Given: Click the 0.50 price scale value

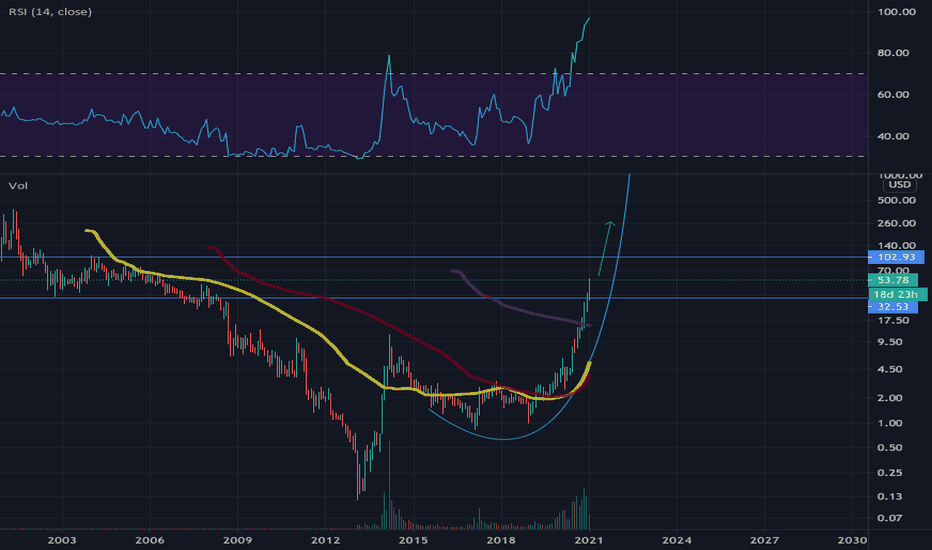Looking at the screenshot, I should point(890,448).
